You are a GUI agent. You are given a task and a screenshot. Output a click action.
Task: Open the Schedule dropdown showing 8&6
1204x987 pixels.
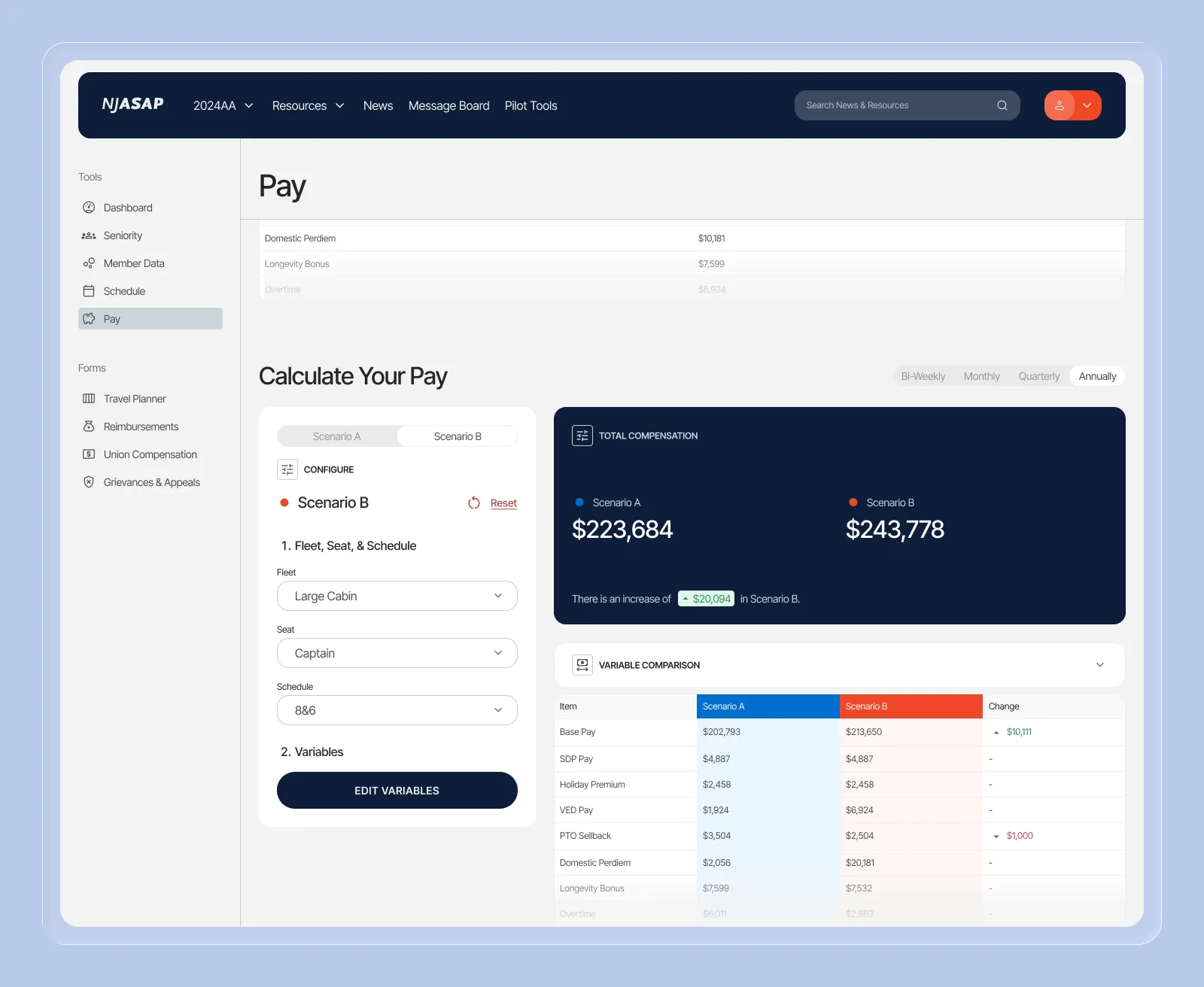click(x=397, y=710)
